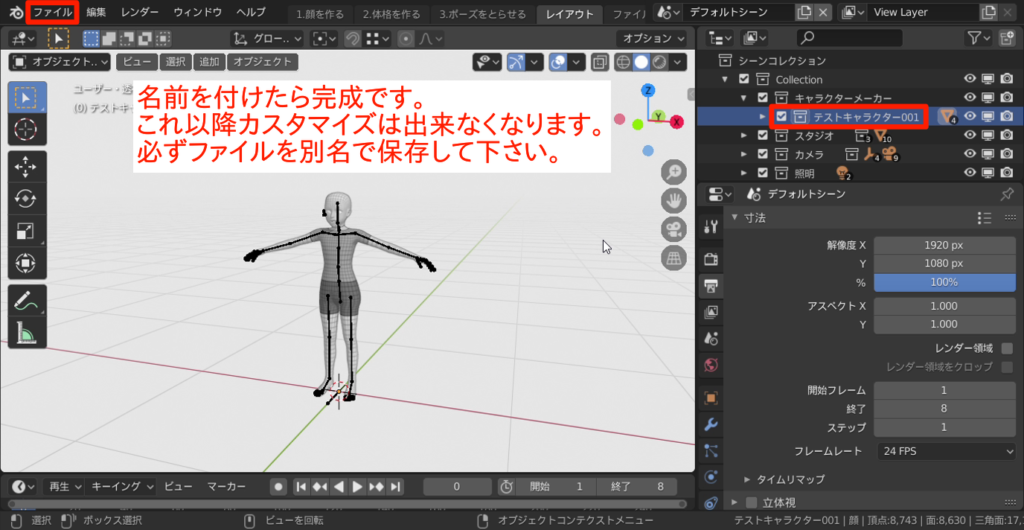Expand the スタジオ collection
The image size is (1024, 530).
744,136
